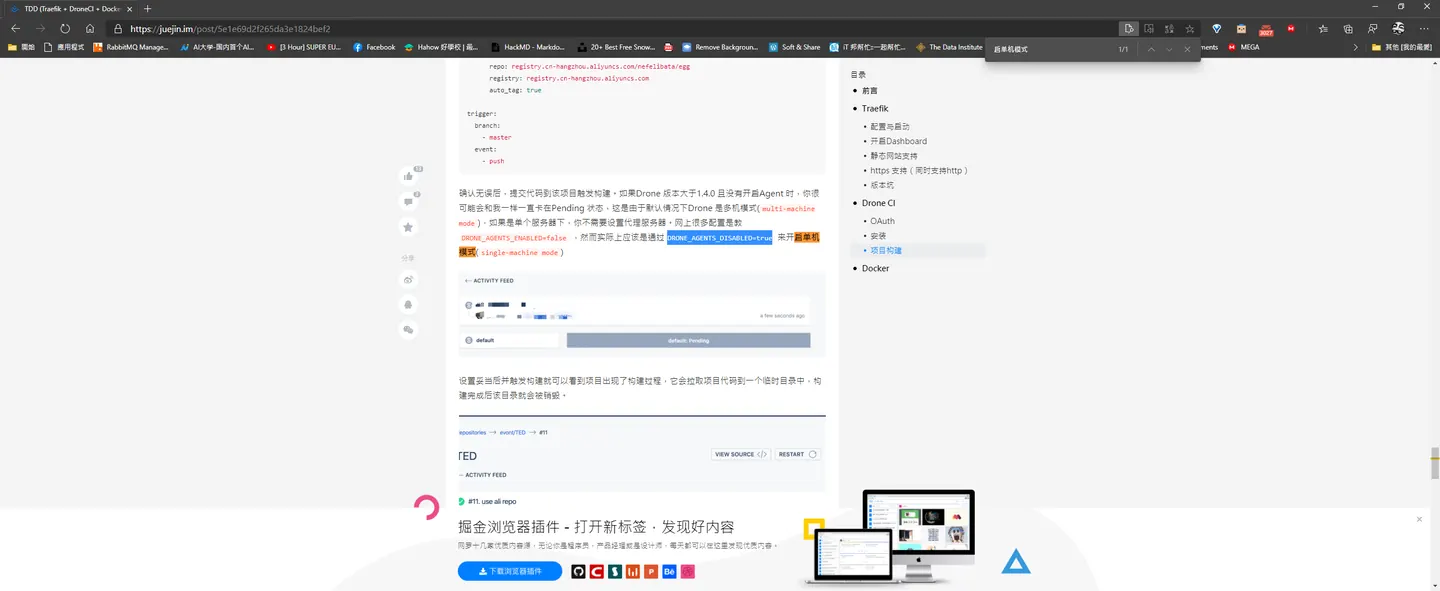This screenshot has height=591, width=1440.
Task: Click the QQ share icon in the sidebar
Action: (408, 304)
